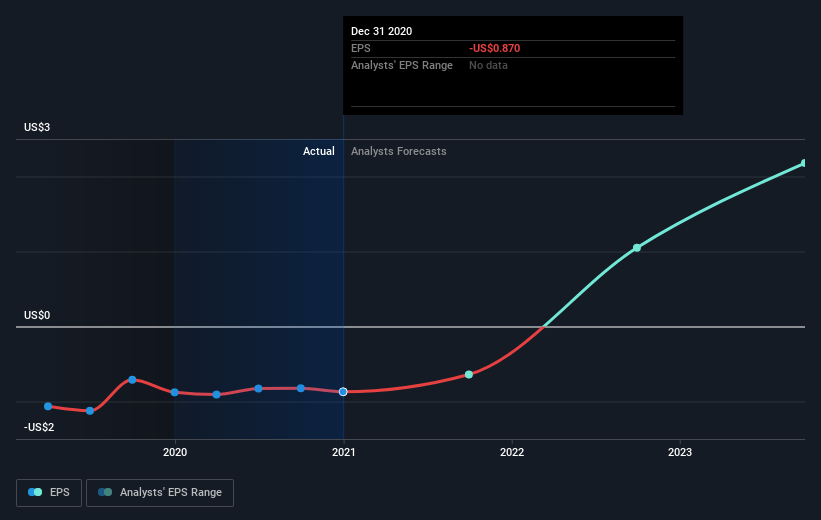Click the -US$2 y-axis label
821x520 pixels.
pyautogui.click(x=39, y=427)
